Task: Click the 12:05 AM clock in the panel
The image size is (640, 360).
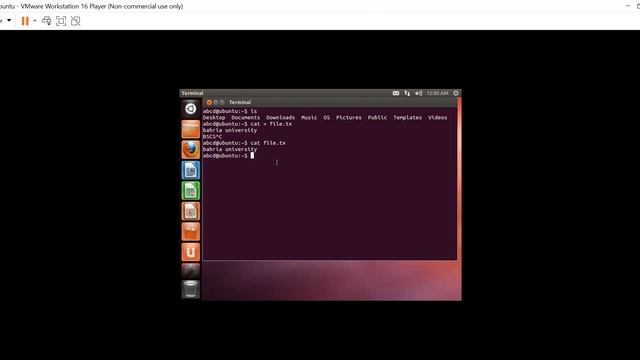Action: pos(438,93)
